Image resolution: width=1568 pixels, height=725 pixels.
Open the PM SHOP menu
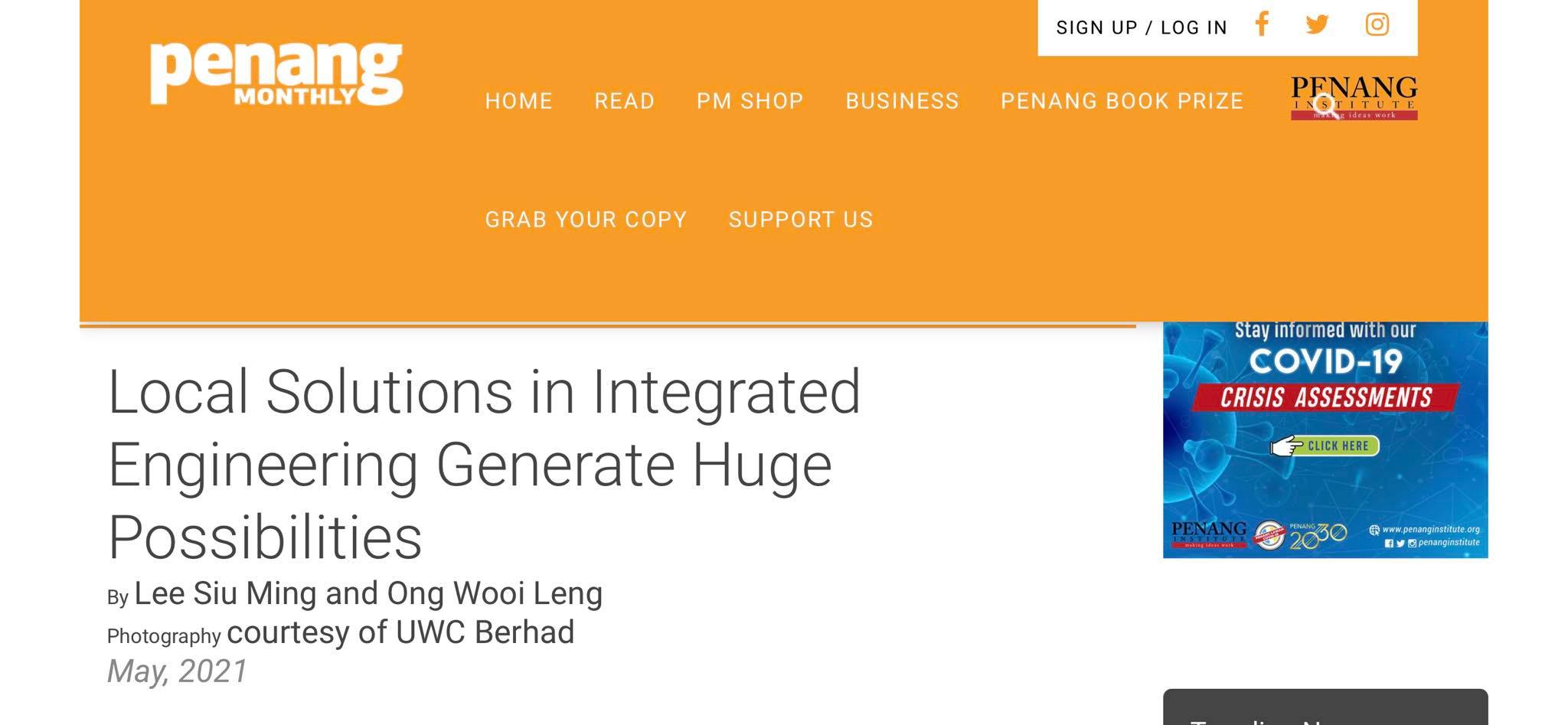(x=750, y=101)
